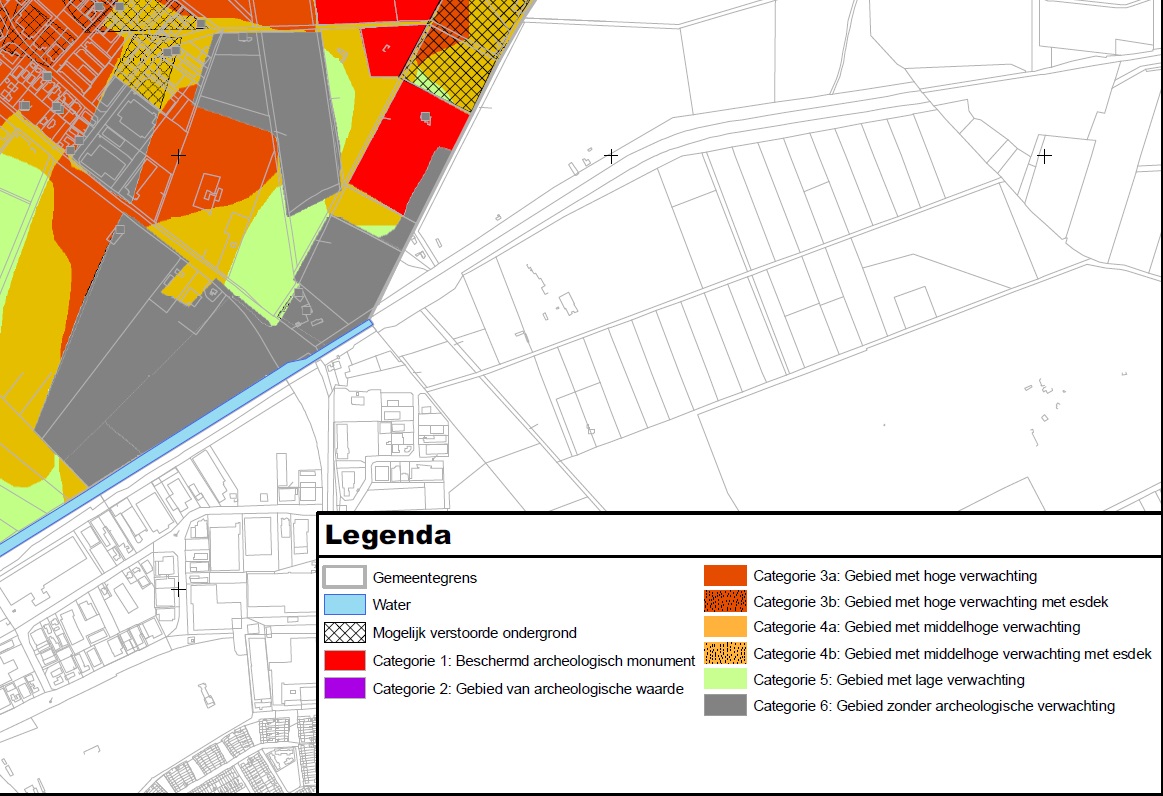Image resolution: width=1163 pixels, height=796 pixels.
Task: Click the dotted Categorie 3b esdek swatch
Action: pyautogui.click(x=725, y=601)
